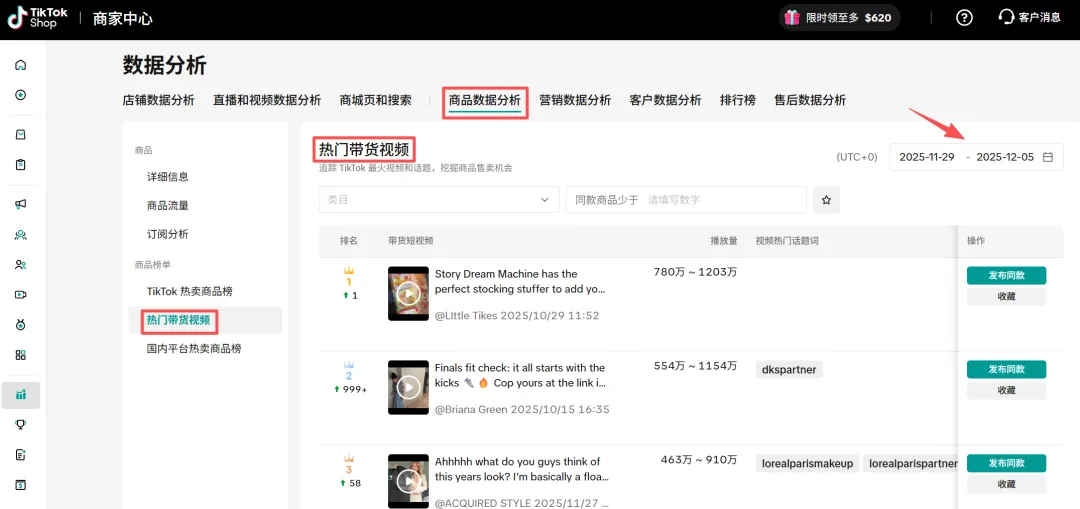1080x509 pixels.
Task: Open the video camera icon in sidebar
Action: (x=20, y=294)
